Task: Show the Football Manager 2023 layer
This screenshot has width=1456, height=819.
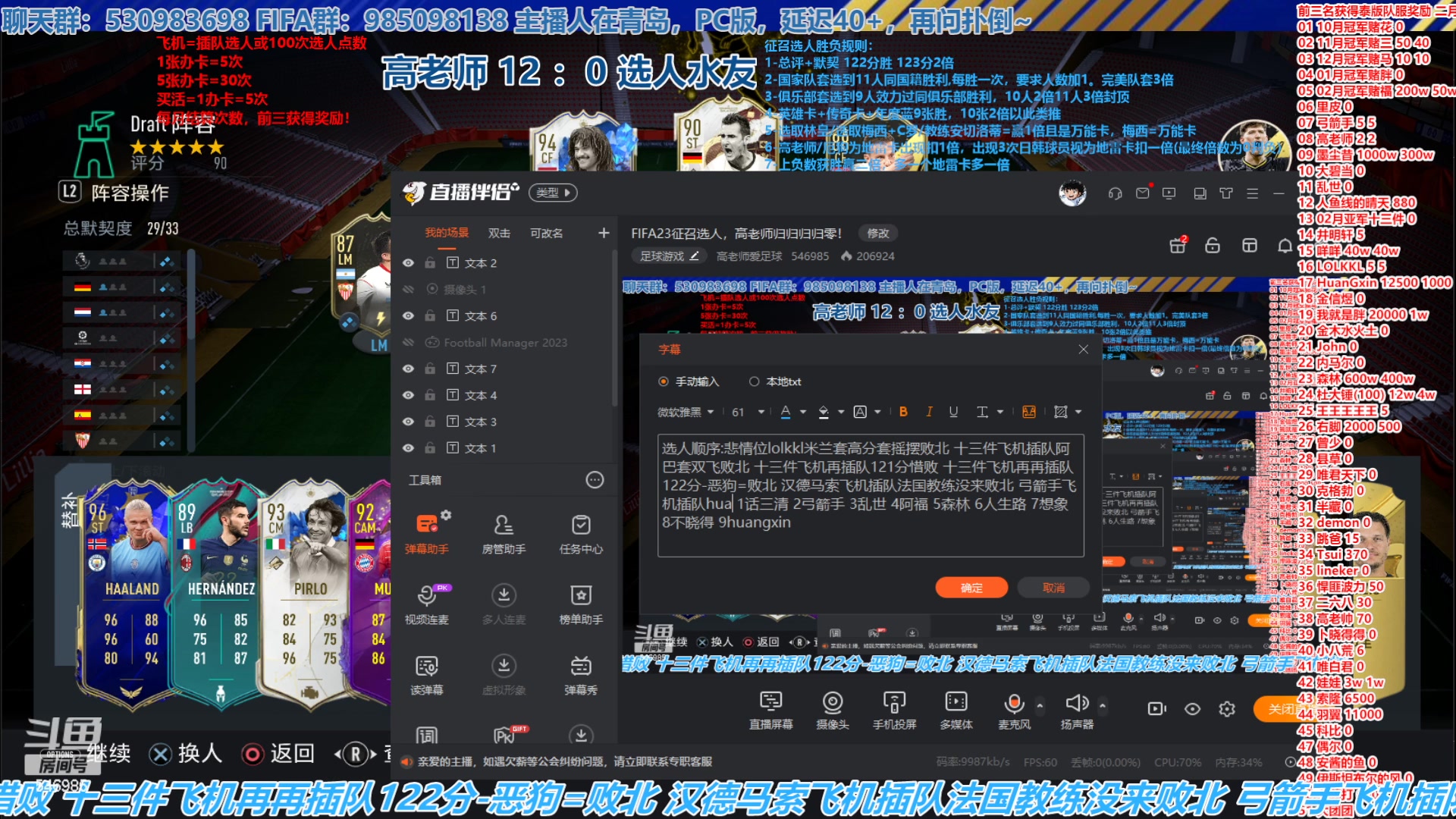Action: 408,342
